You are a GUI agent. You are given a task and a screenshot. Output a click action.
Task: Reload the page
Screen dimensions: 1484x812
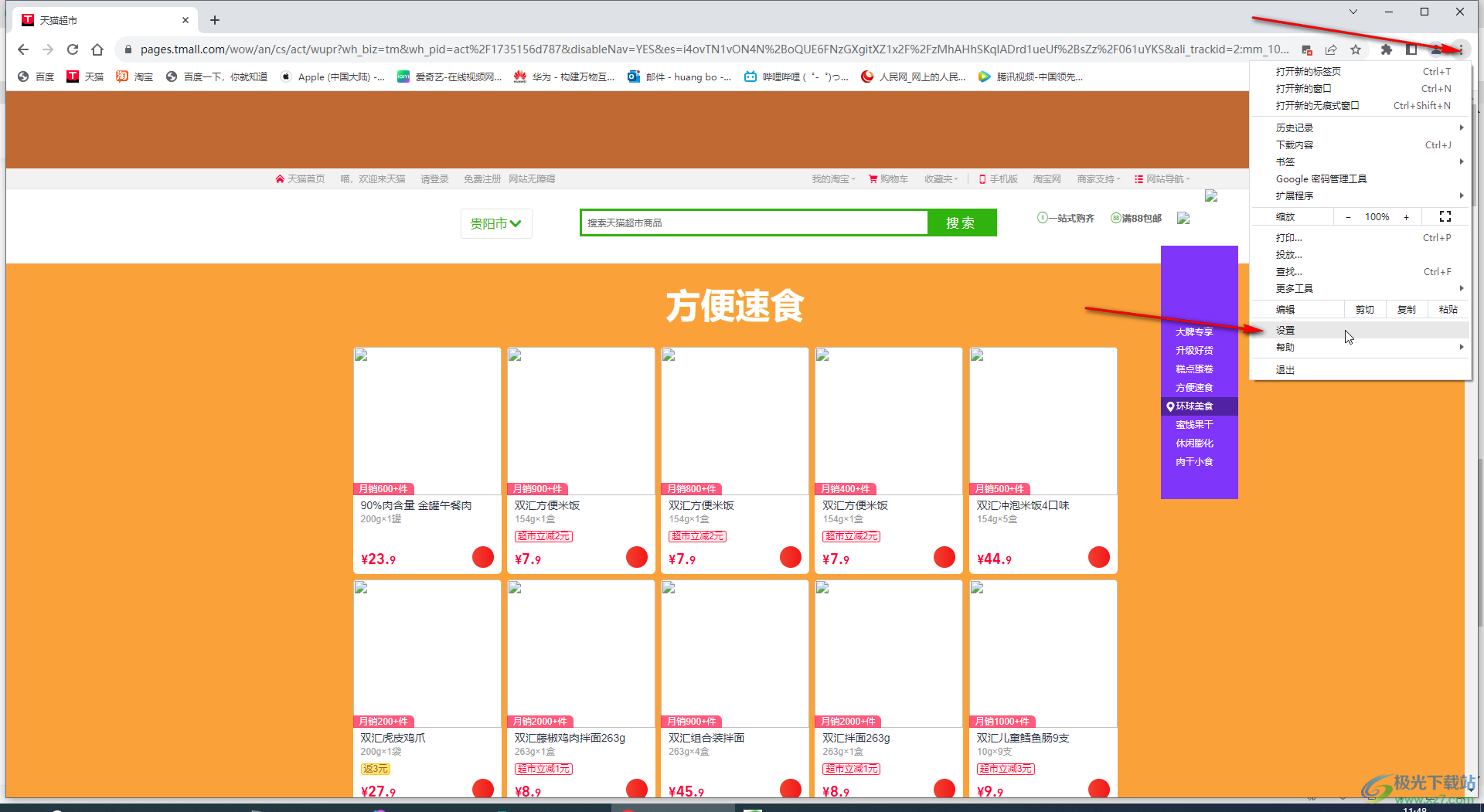pyautogui.click(x=73, y=49)
